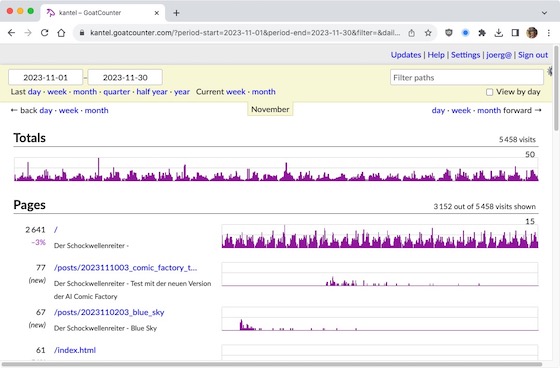The height and width of the screenshot is (368, 560).
Task: Open the shield extension icon
Action: pos(449,33)
